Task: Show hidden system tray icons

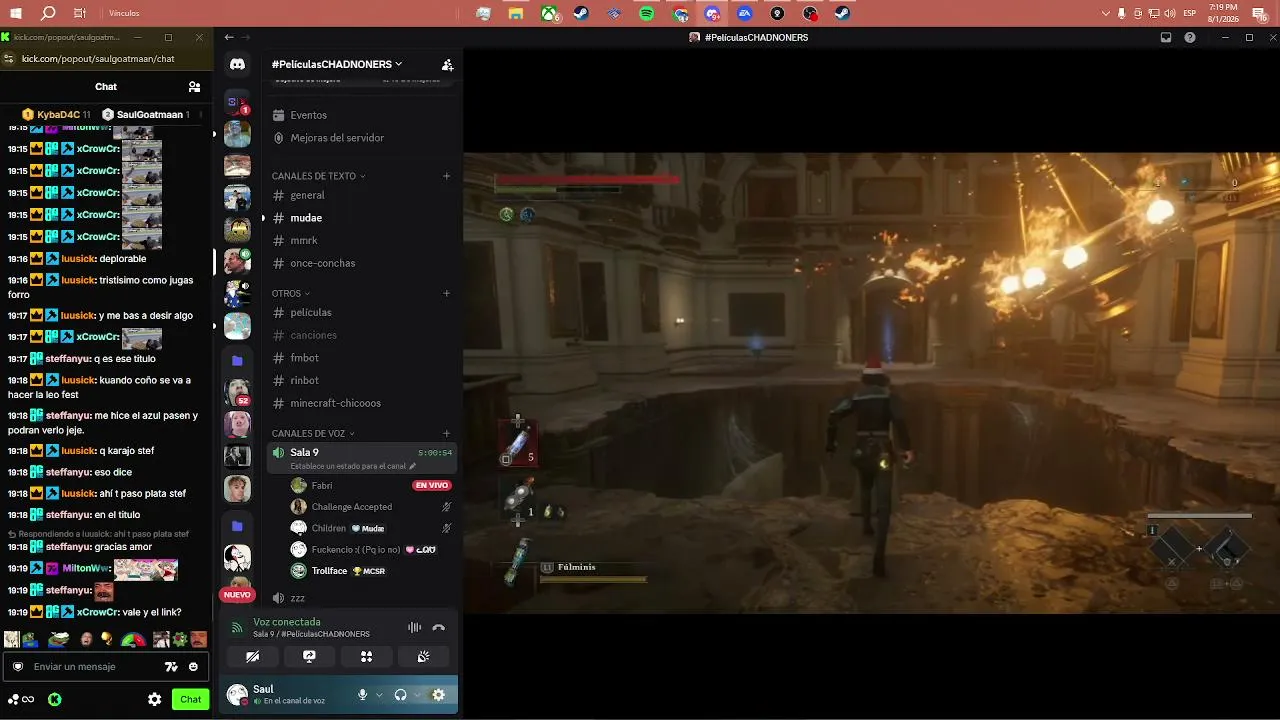Action: pyautogui.click(x=1105, y=14)
